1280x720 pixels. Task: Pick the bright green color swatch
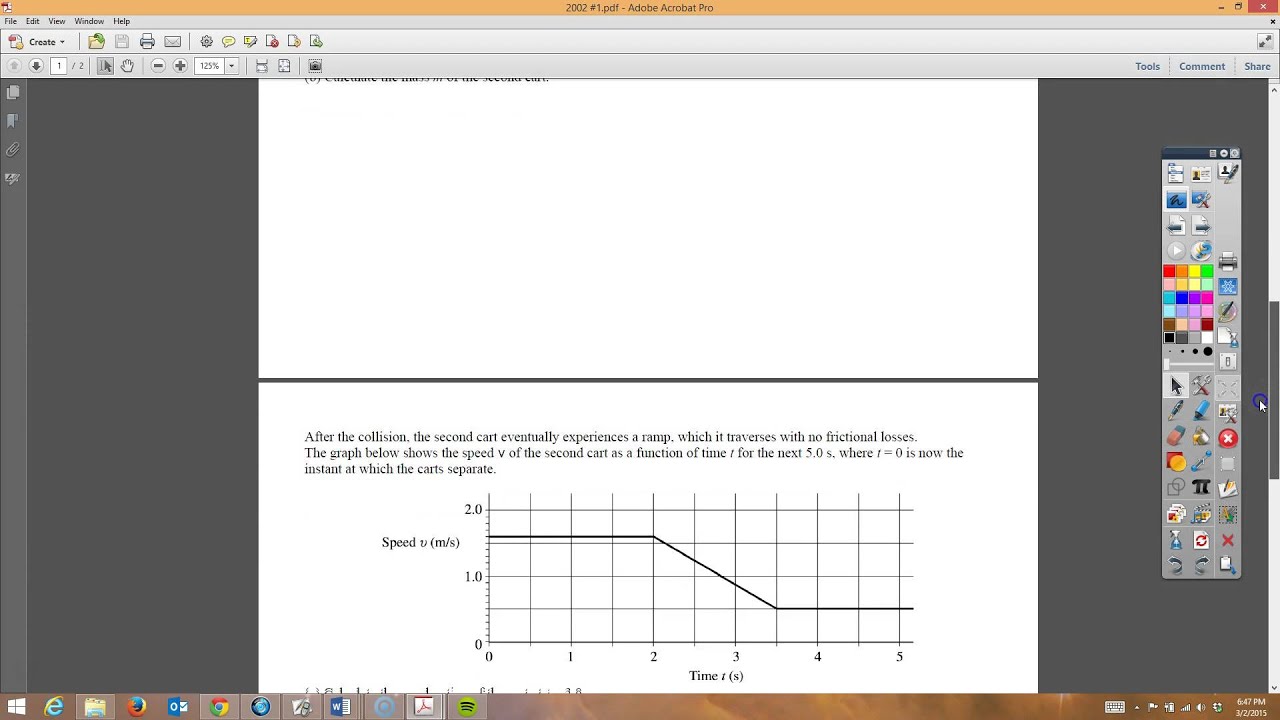click(x=1207, y=271)
